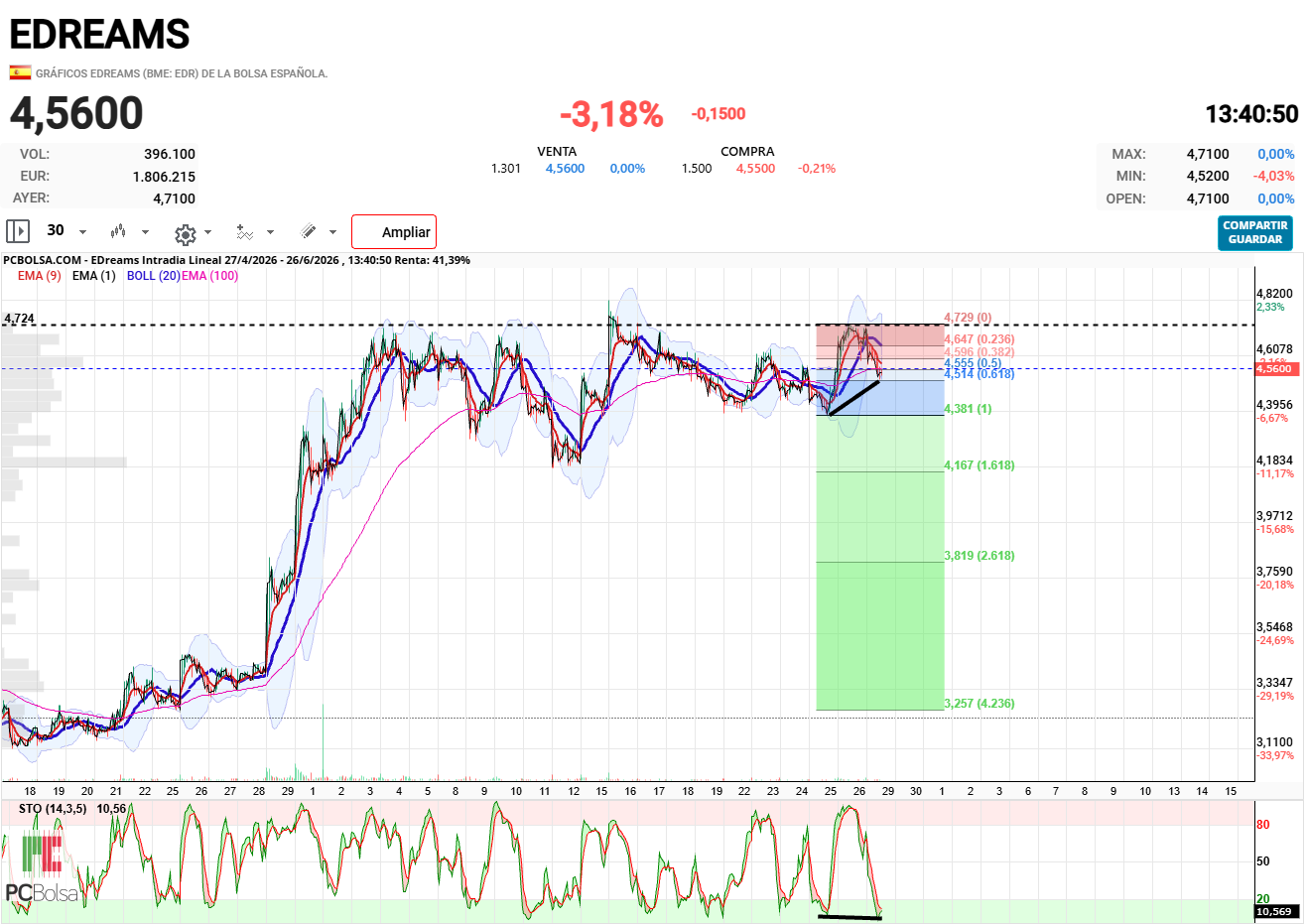The width and height of the screenshot is (1307, 924).
Task: Expand the chart type dropdown arrow
Action: click(x=145, y=232)
